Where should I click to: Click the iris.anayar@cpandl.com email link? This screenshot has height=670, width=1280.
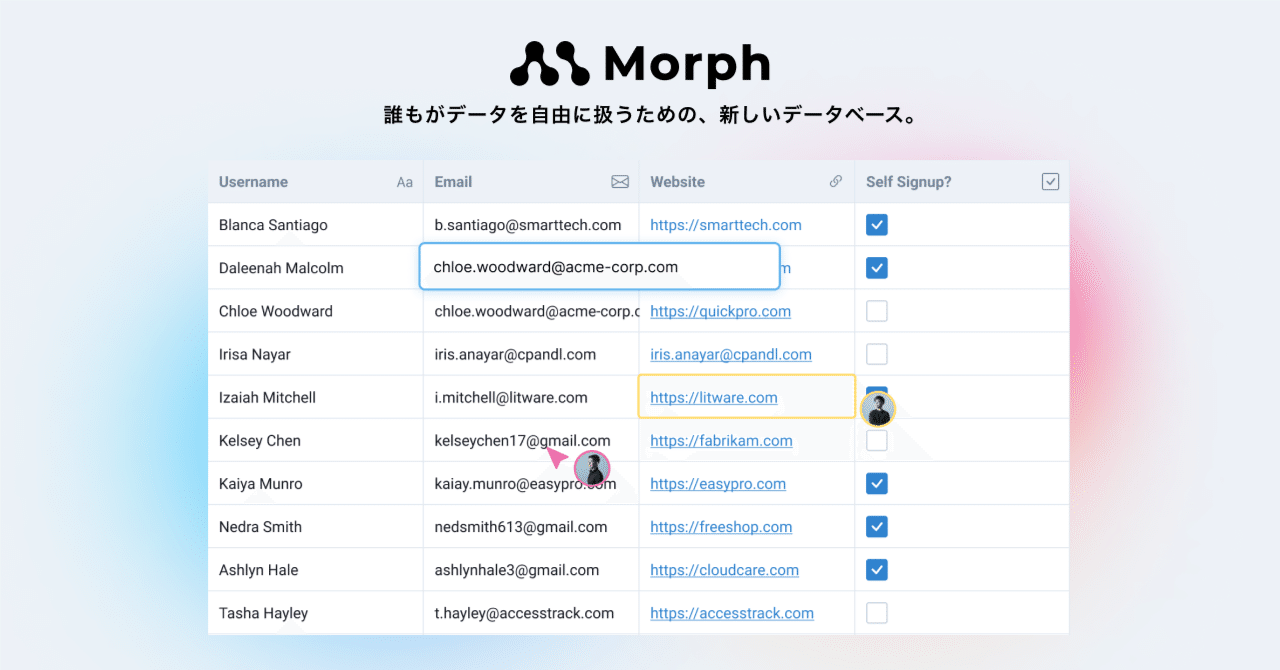tap(731, 353)
